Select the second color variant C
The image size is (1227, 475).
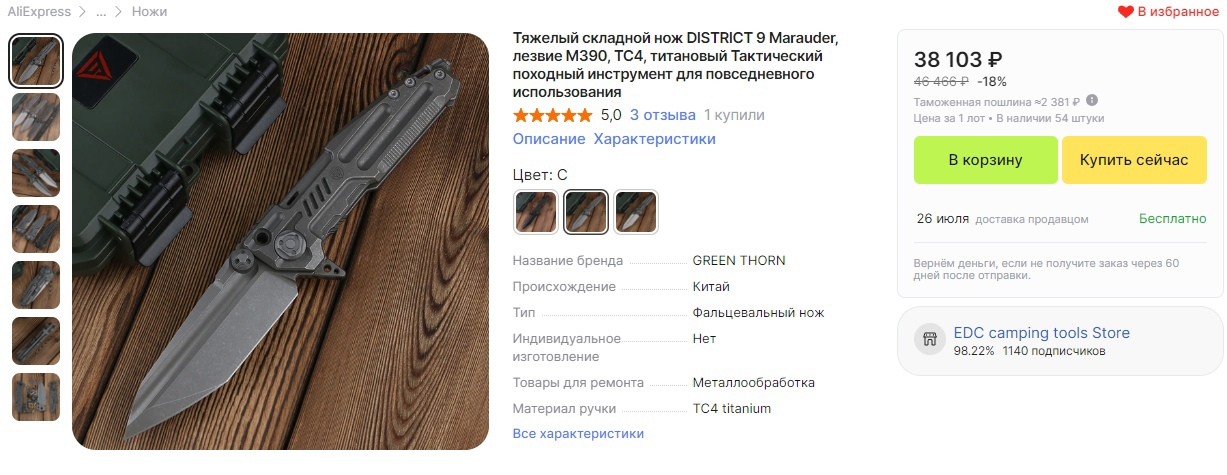click(586, 211)
